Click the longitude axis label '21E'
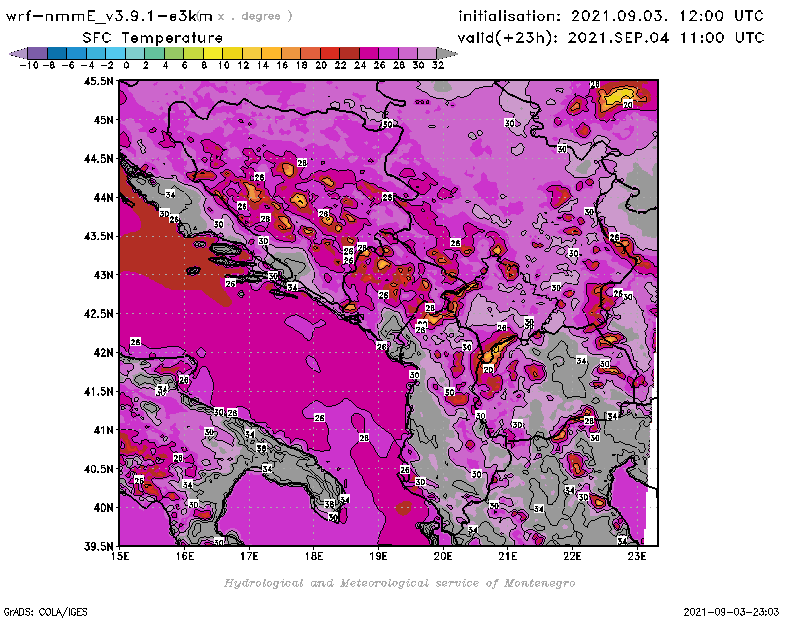Viewport: 800px width, 618px height. click(508, 556)
